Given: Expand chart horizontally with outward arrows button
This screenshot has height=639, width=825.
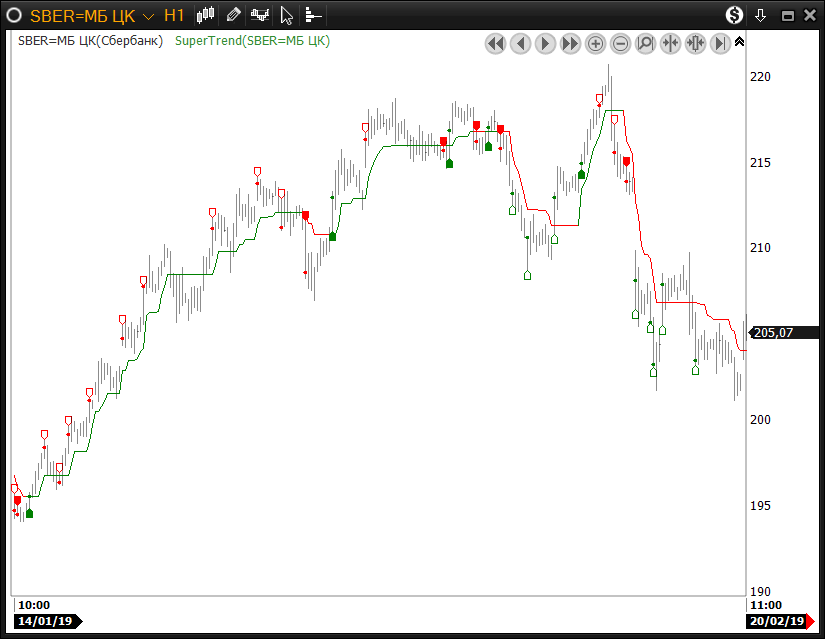Looking at the screenshot, I should pyautogui.click(x=696, y=43).
